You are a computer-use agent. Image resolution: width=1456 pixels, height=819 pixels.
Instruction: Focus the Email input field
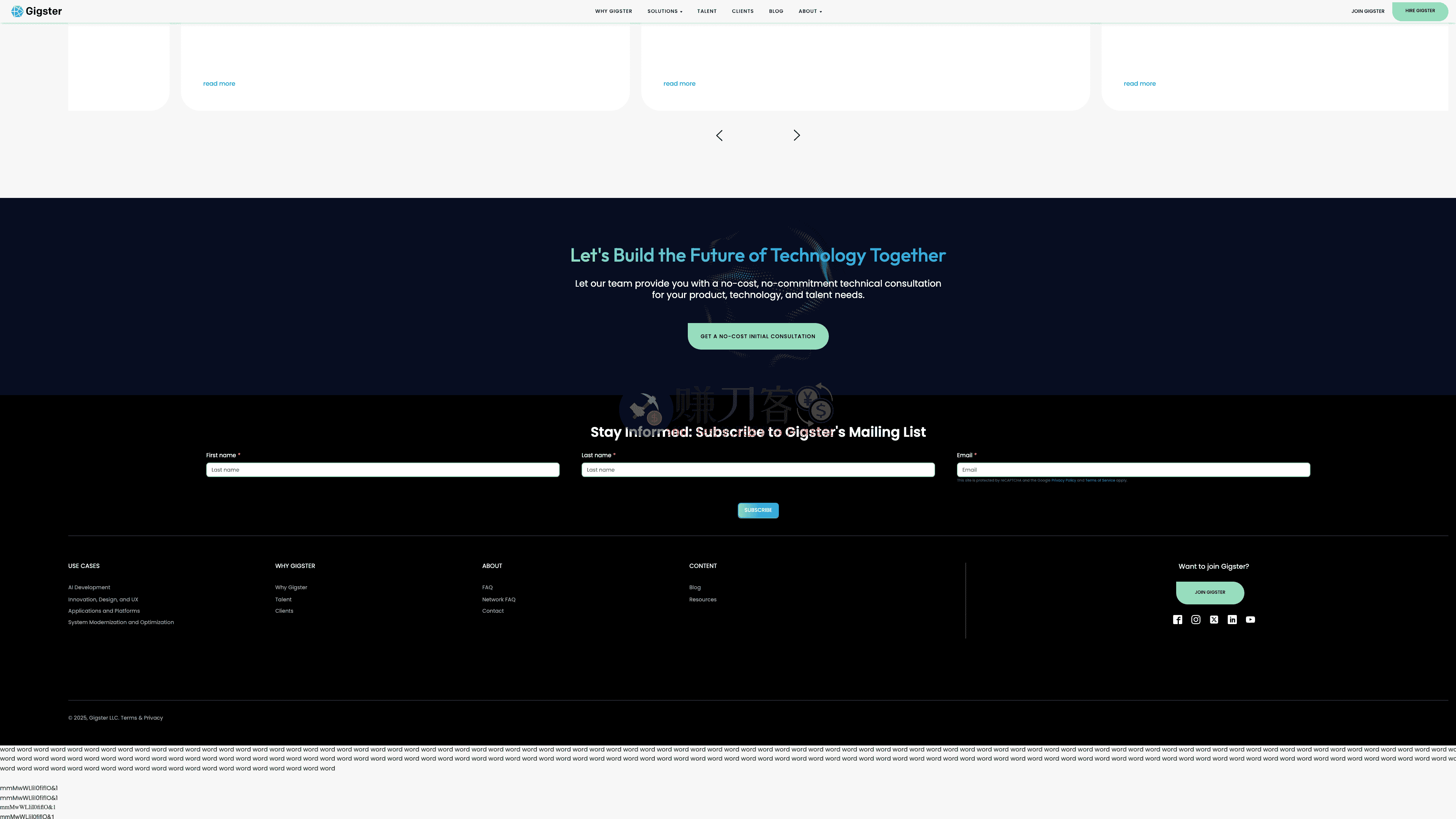click(1133, 470)
